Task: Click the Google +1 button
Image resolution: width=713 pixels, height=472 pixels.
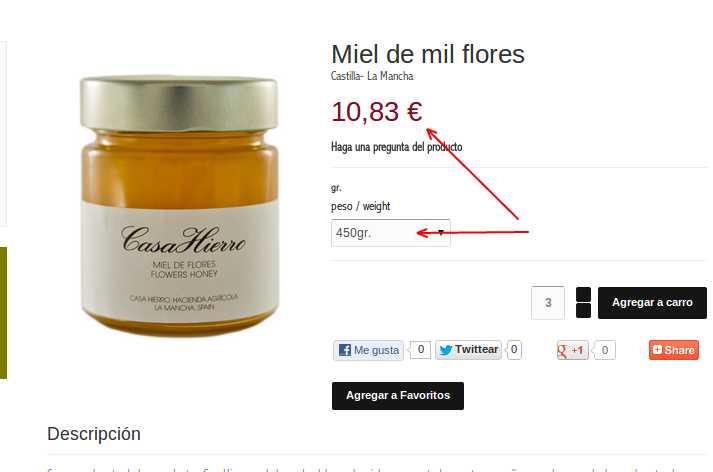Action: pos(572,350)
